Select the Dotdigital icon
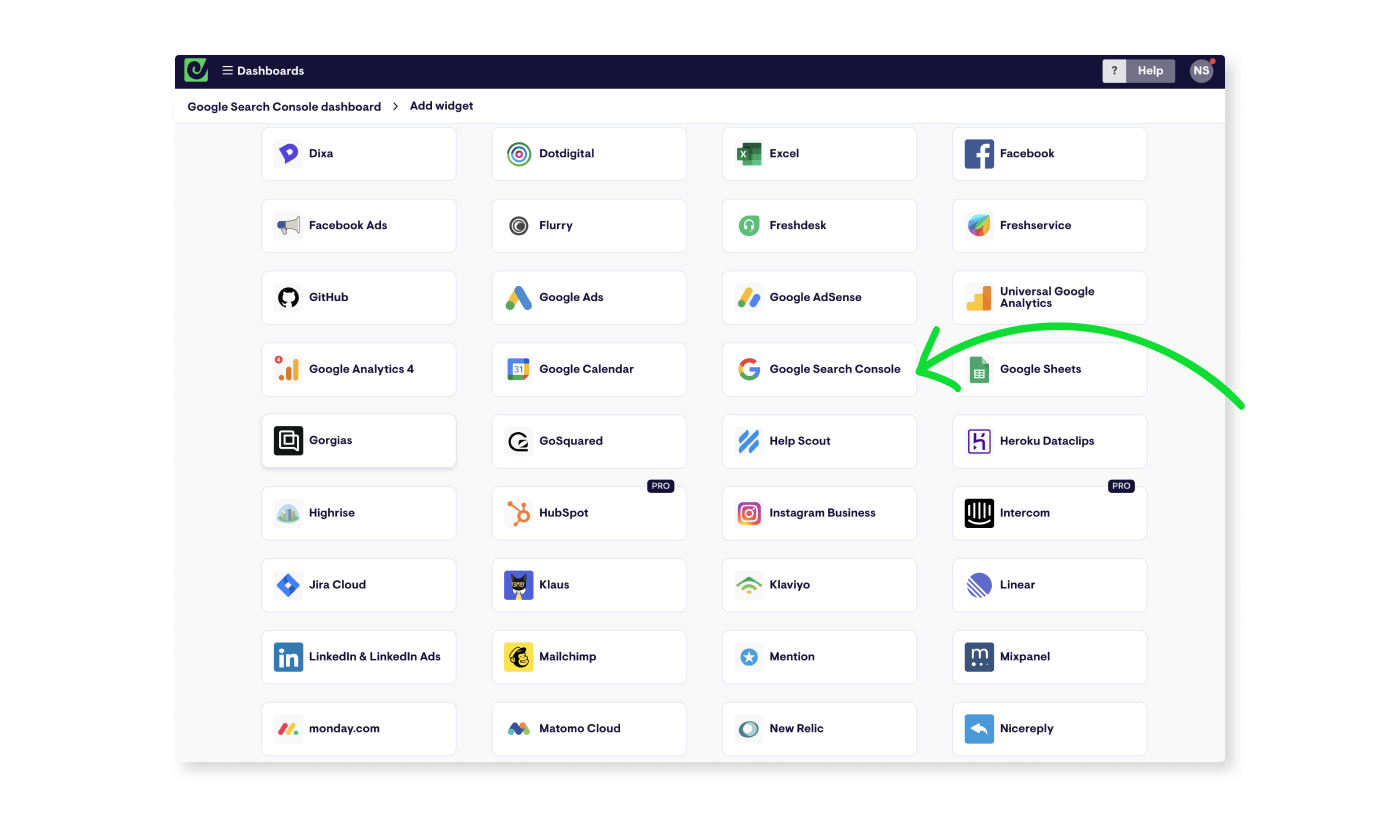 [519, 154]
